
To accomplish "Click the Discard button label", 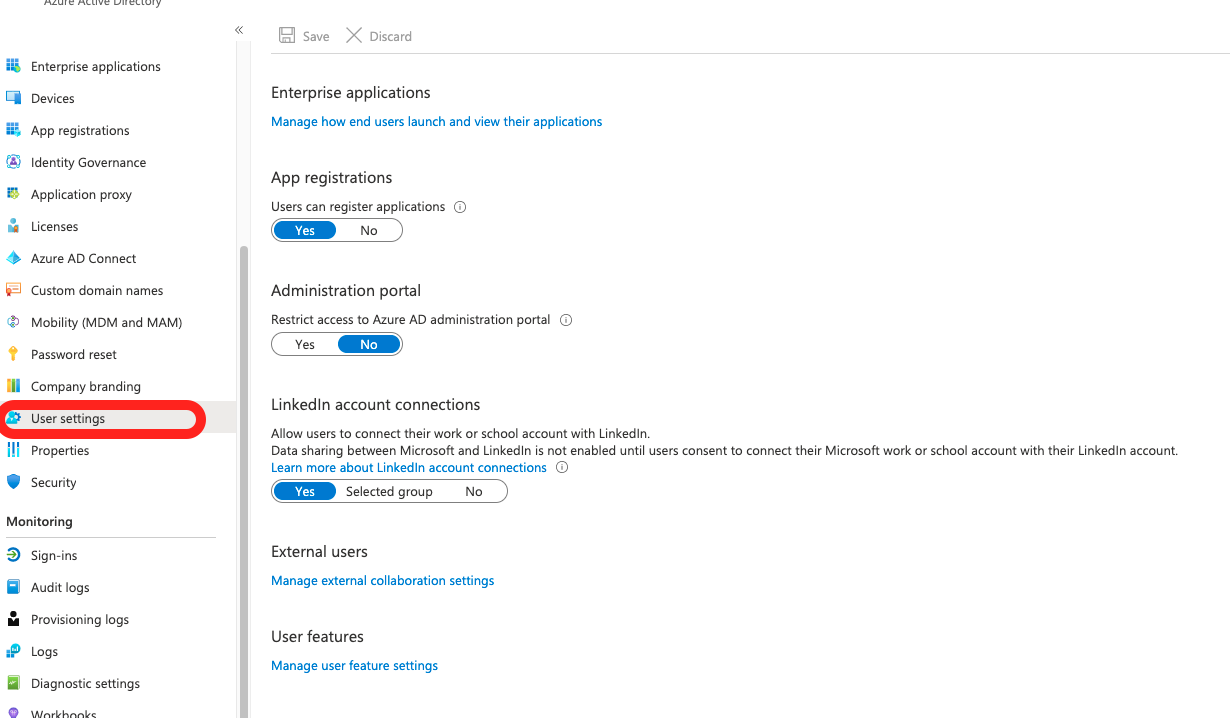I will (x=390, y=36).
